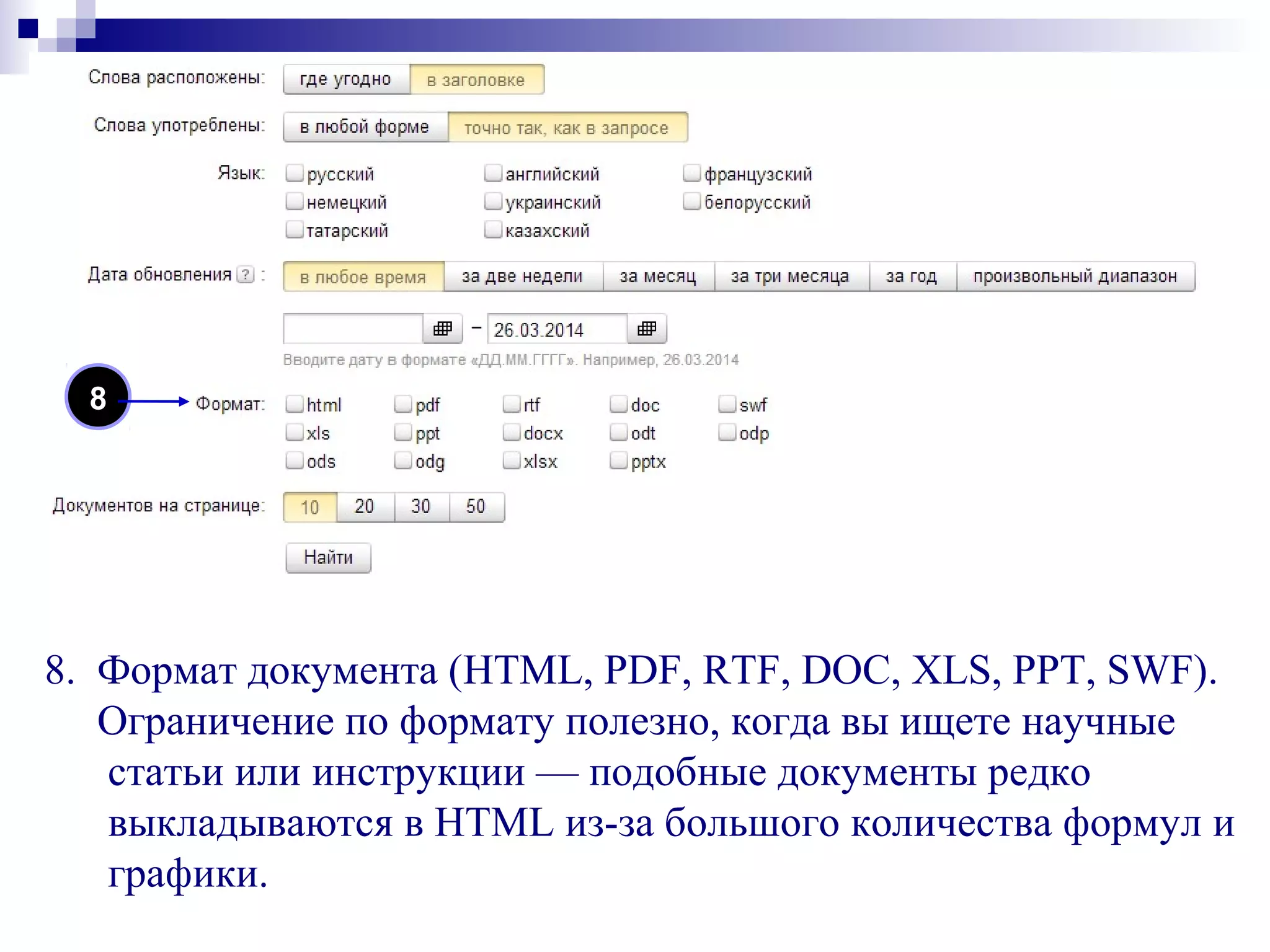
Task: Tick the docx format checkbox
Action: (512, 432)
